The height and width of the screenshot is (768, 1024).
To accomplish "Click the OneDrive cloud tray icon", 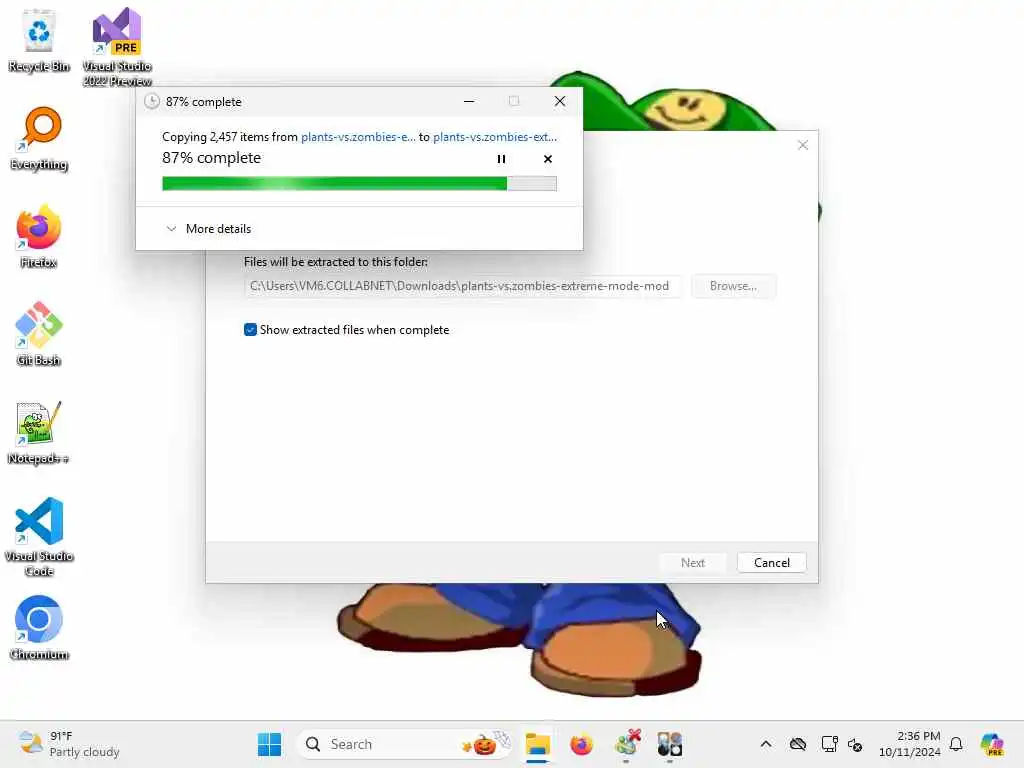I will (x=797, y=744).
